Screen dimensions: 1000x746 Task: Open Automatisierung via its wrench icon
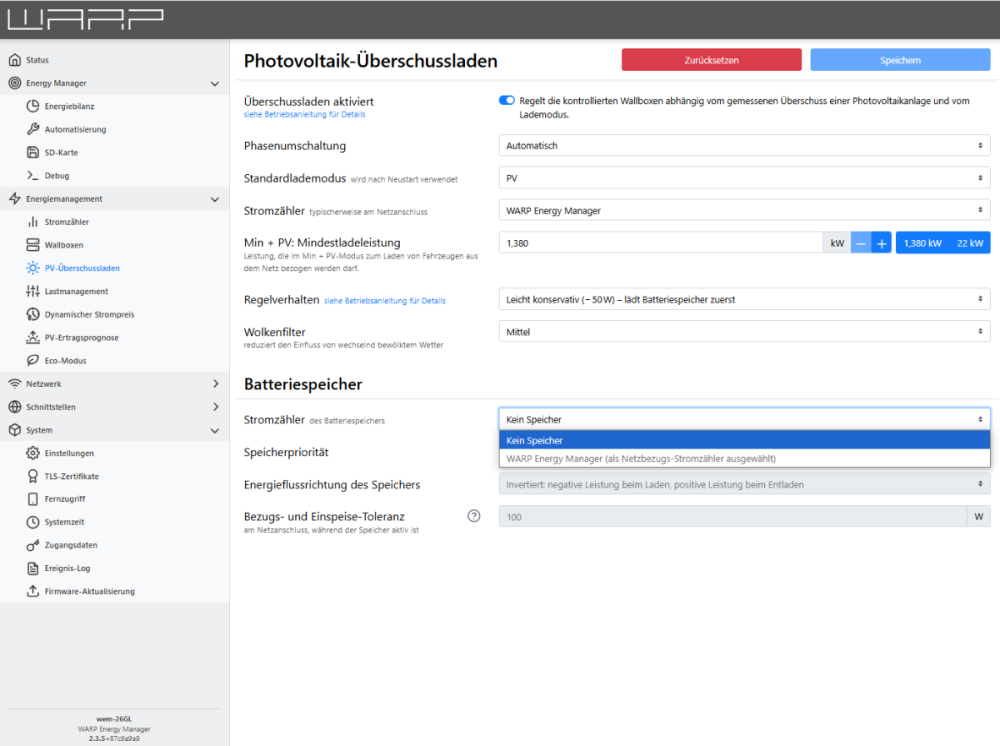click(33, 129)
